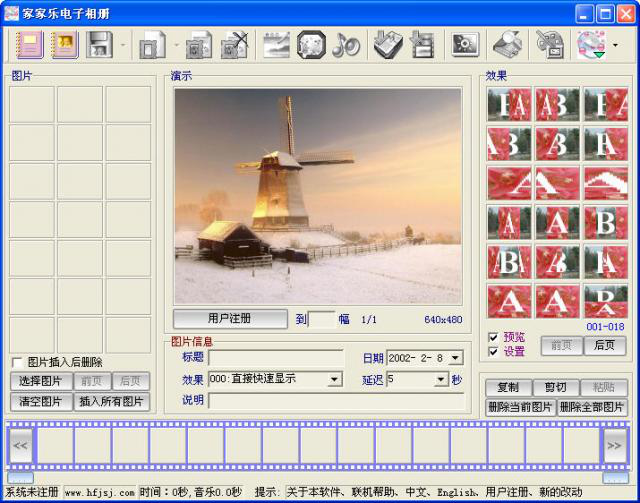
Task: Click the crossed-out picture delete icon
Action: point(234,45)
